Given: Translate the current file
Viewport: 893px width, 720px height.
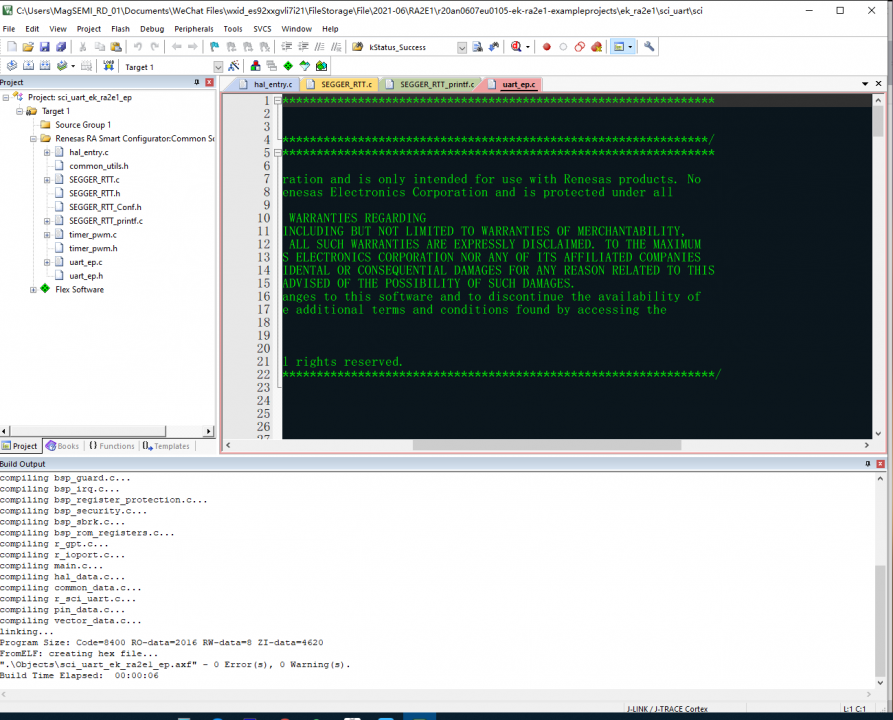Looking at the screenshot, I should pos(11,66).
